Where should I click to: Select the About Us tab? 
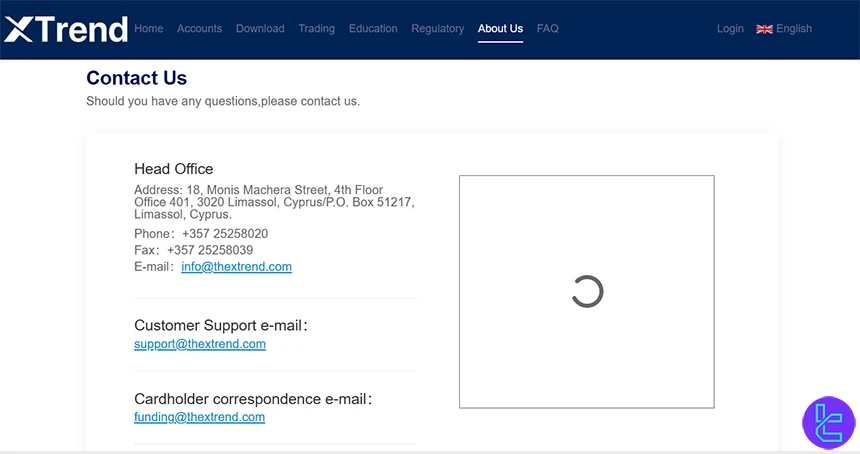pyautogui.click(x=500, y=29)
